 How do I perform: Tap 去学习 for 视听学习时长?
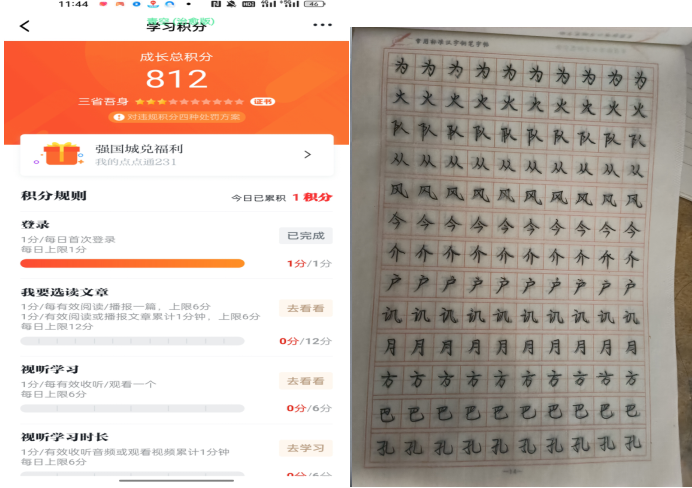(305, 448)
